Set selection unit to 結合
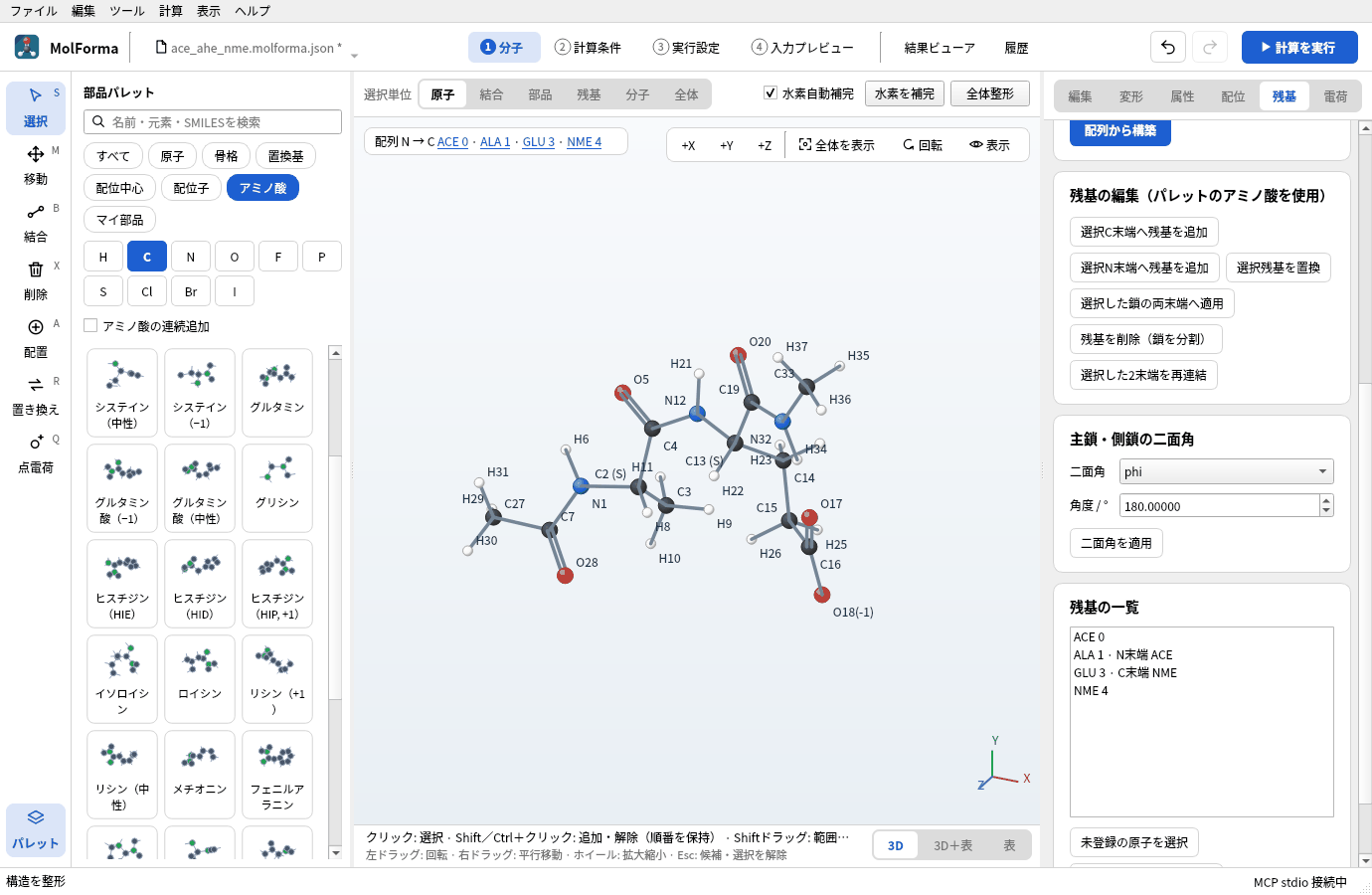Image resolution: width=1372 pixels, height=895 pixels. click(491, 94)
